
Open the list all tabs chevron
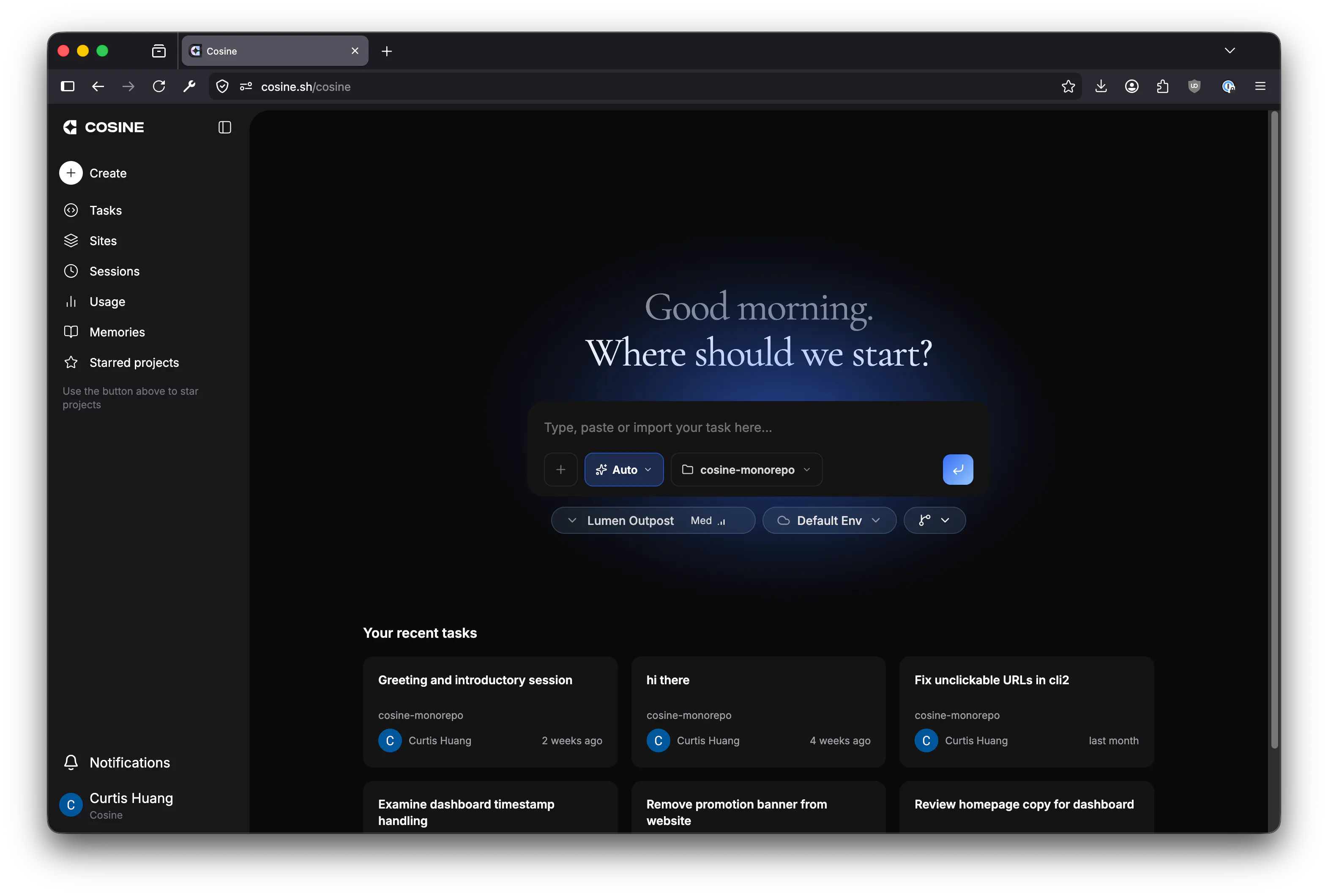(1230, 51)
